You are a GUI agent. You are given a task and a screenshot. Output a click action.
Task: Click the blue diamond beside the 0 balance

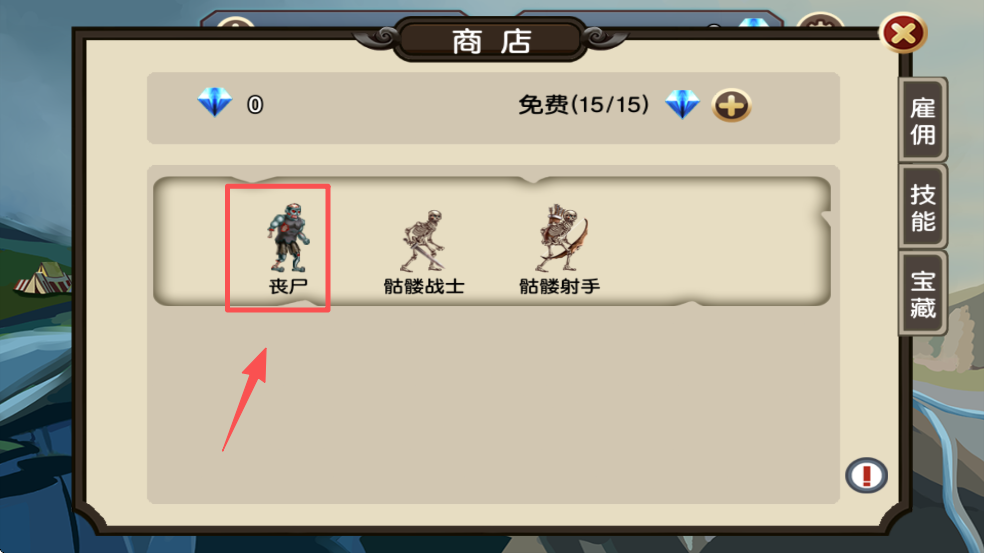point(215,102)
